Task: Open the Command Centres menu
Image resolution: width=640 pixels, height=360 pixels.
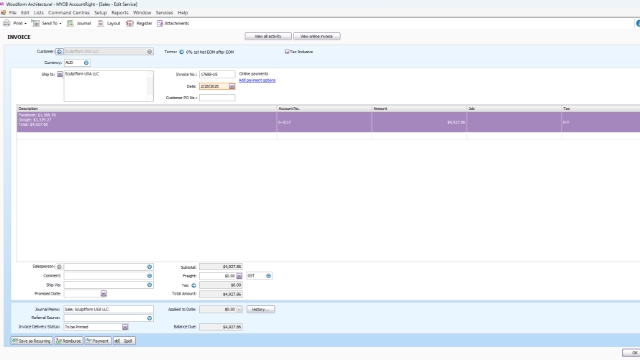Action: coord(69,13)
